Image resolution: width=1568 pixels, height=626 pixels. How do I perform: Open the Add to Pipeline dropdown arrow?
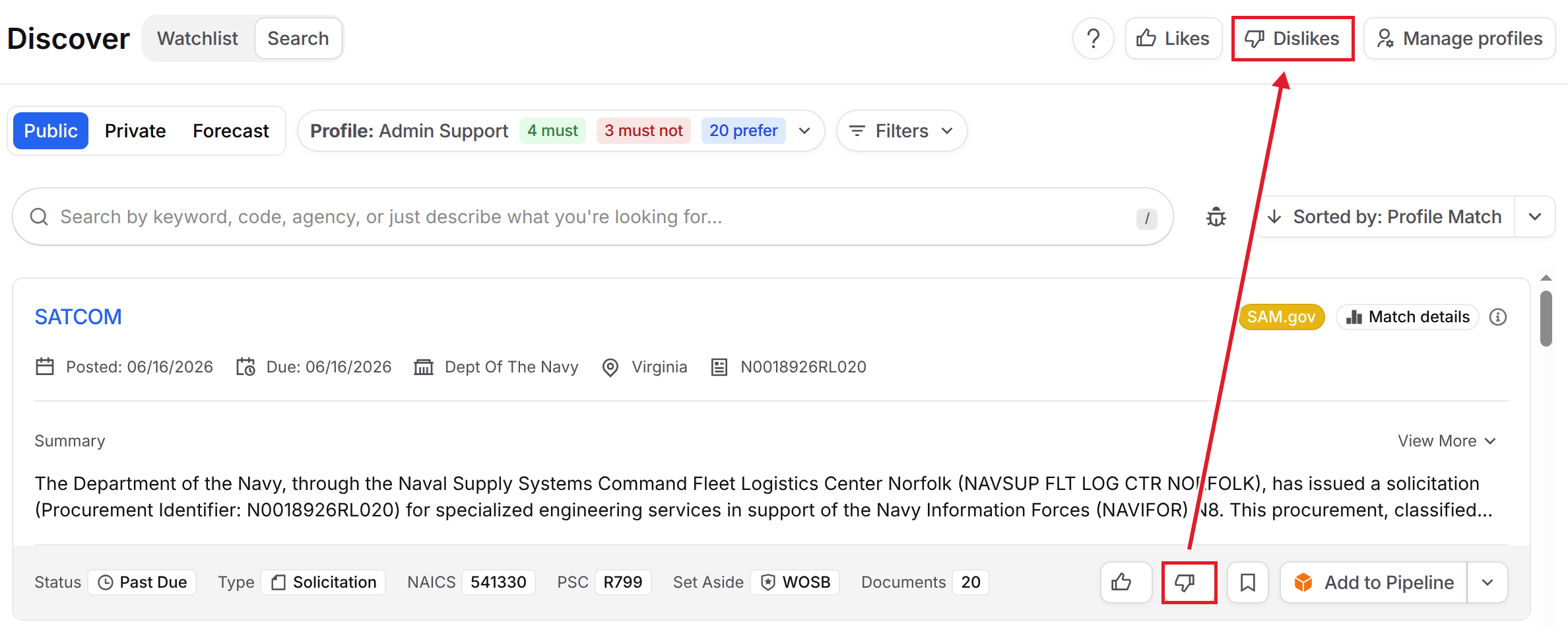click(x=1487, y=582)
